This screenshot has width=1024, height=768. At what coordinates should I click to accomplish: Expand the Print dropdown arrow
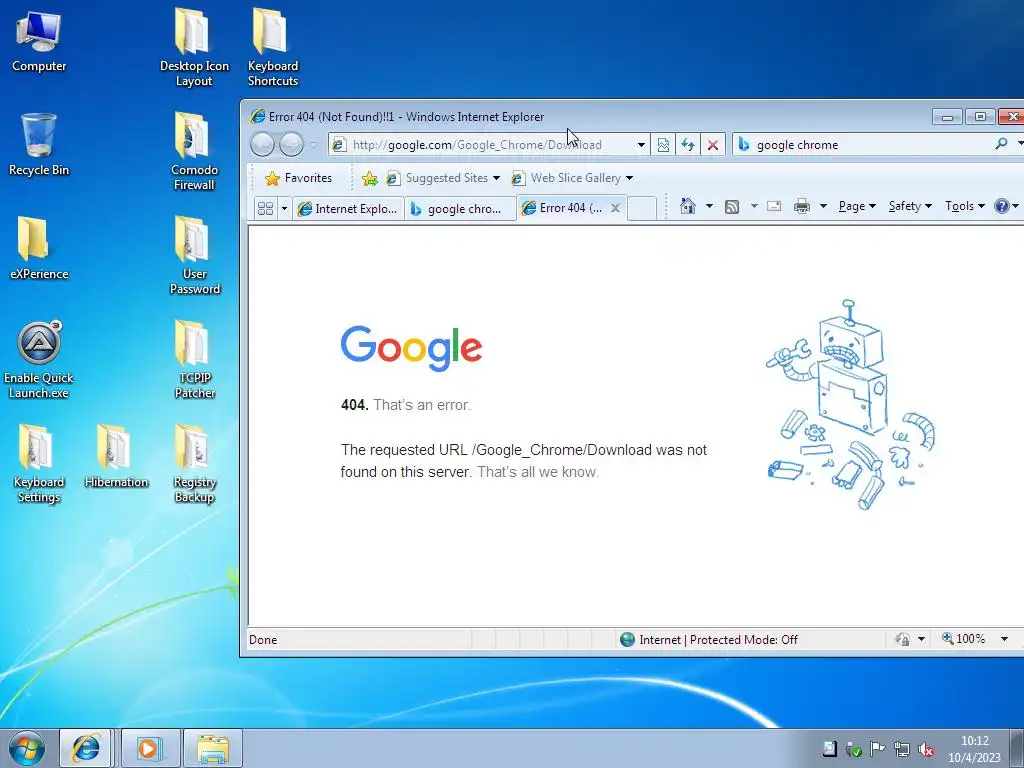824,206
